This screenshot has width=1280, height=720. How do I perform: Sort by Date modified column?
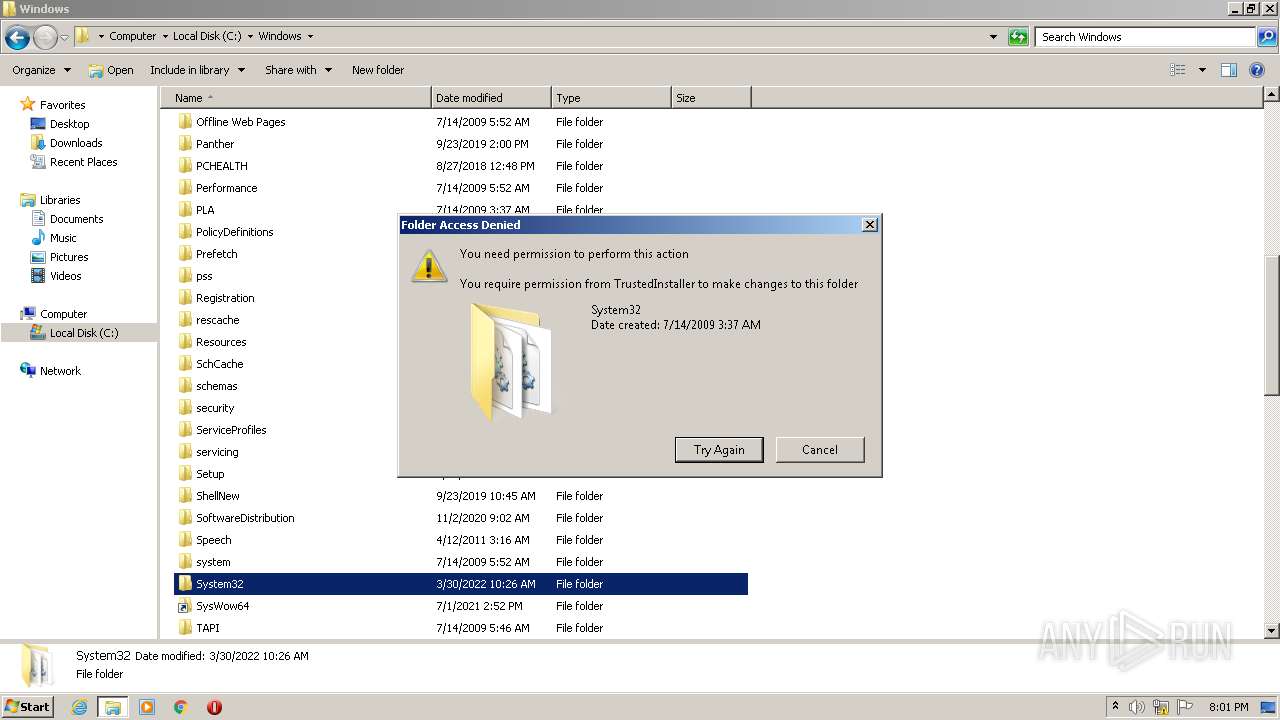point(492,98)
